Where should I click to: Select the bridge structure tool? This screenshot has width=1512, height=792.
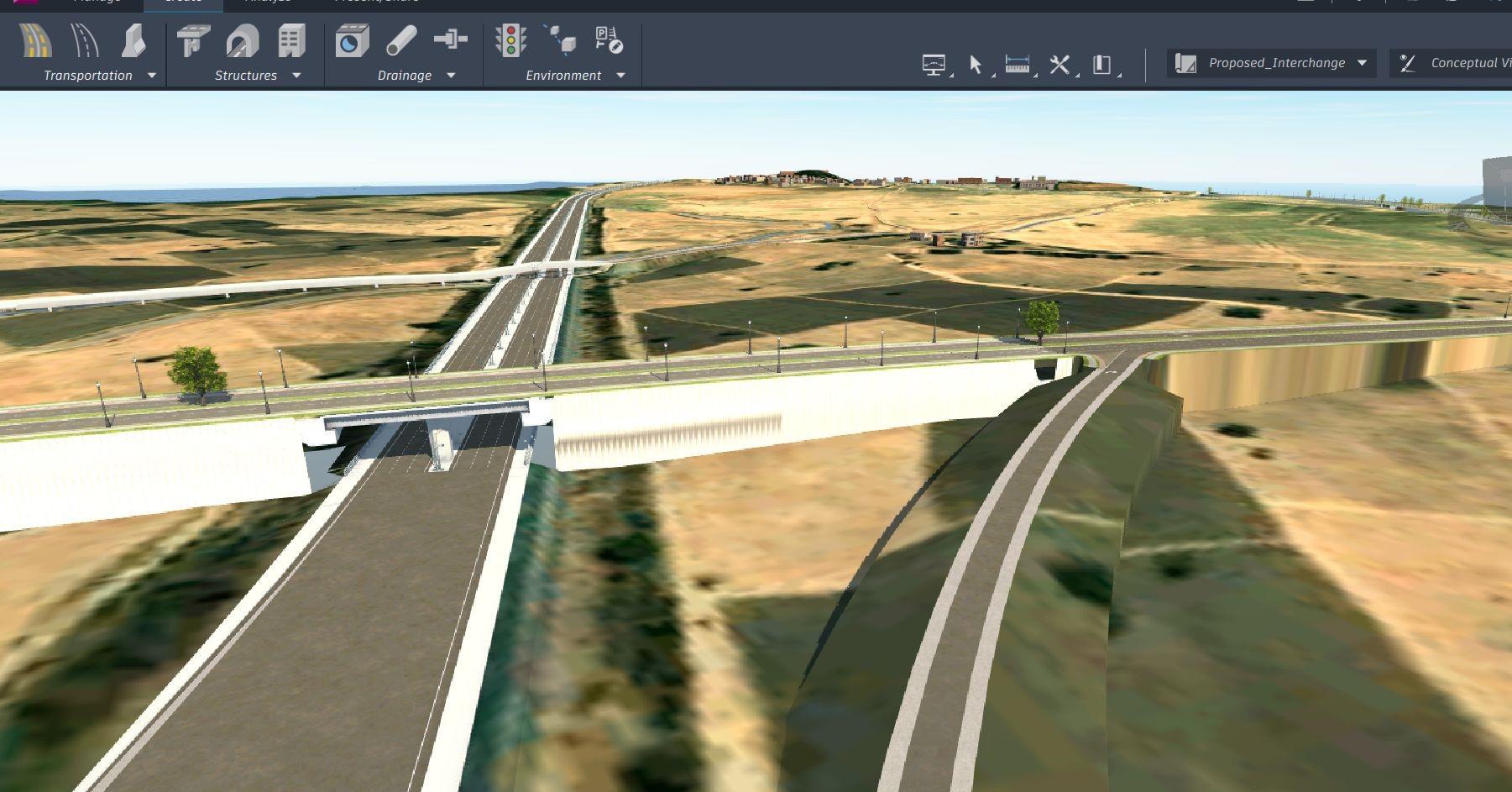tap(193, 40)
